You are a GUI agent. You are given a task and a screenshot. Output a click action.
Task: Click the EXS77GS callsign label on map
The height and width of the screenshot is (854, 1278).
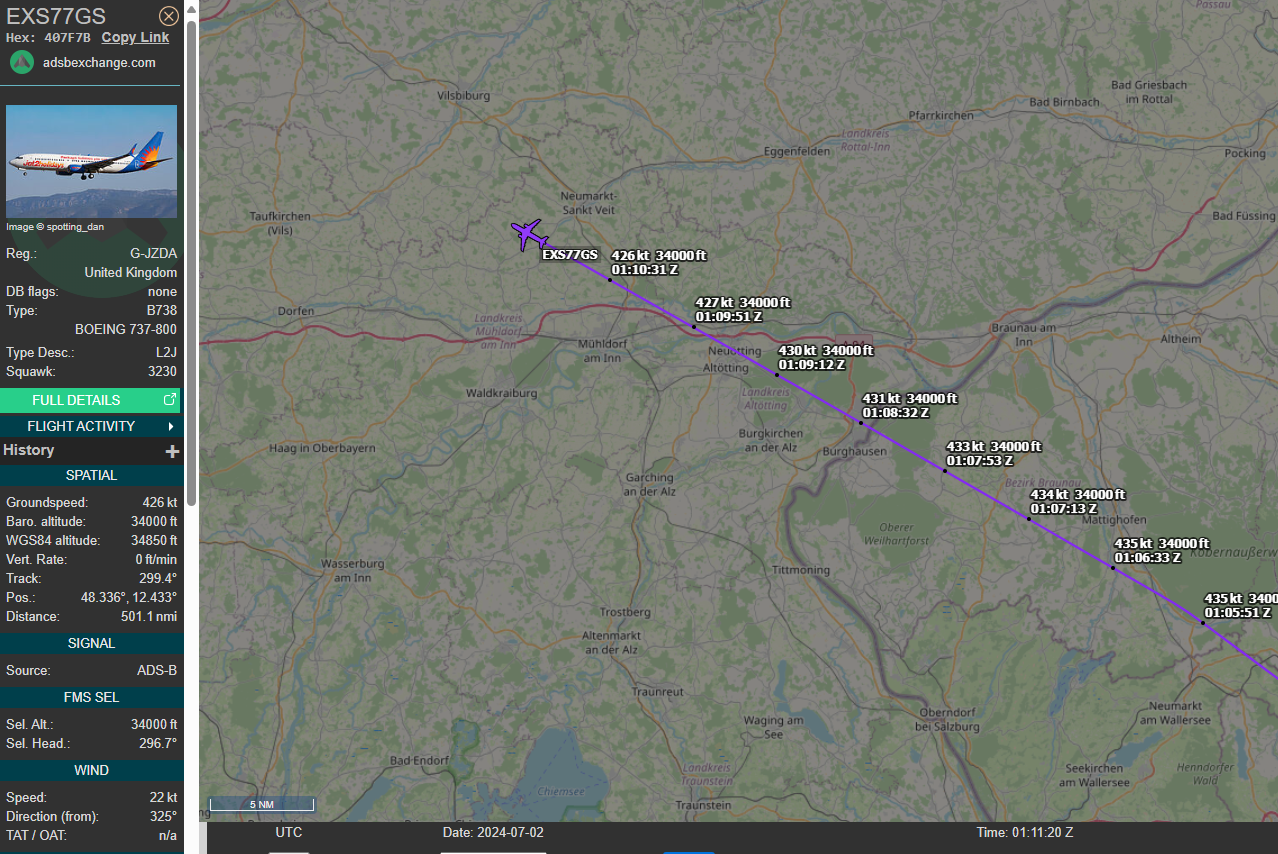click(570, 255)
